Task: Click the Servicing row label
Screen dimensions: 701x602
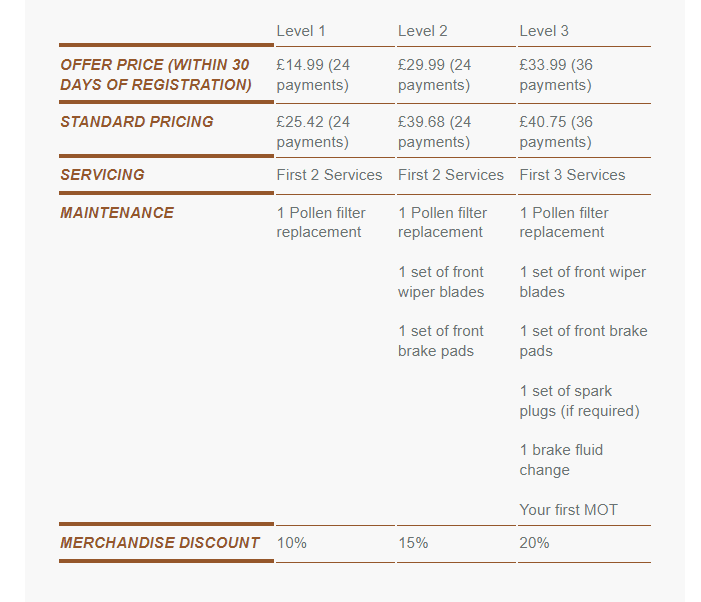Action: 102,175
